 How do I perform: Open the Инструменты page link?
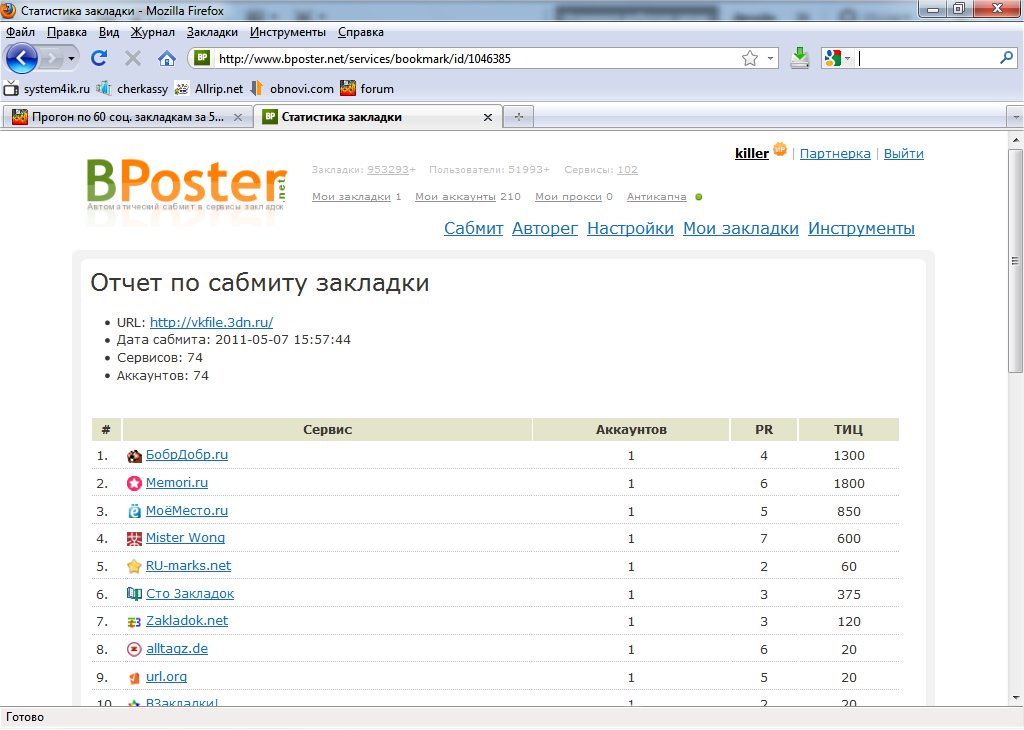click(861, 229)
